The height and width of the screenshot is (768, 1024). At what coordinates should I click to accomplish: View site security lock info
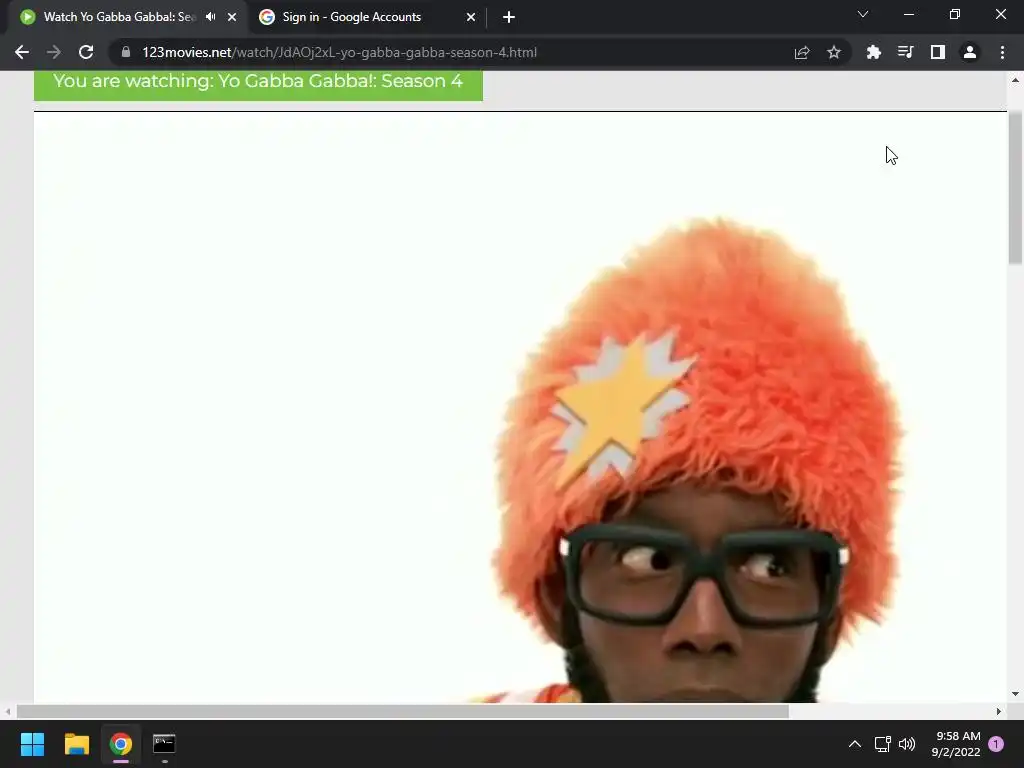(x=126, y=52)
